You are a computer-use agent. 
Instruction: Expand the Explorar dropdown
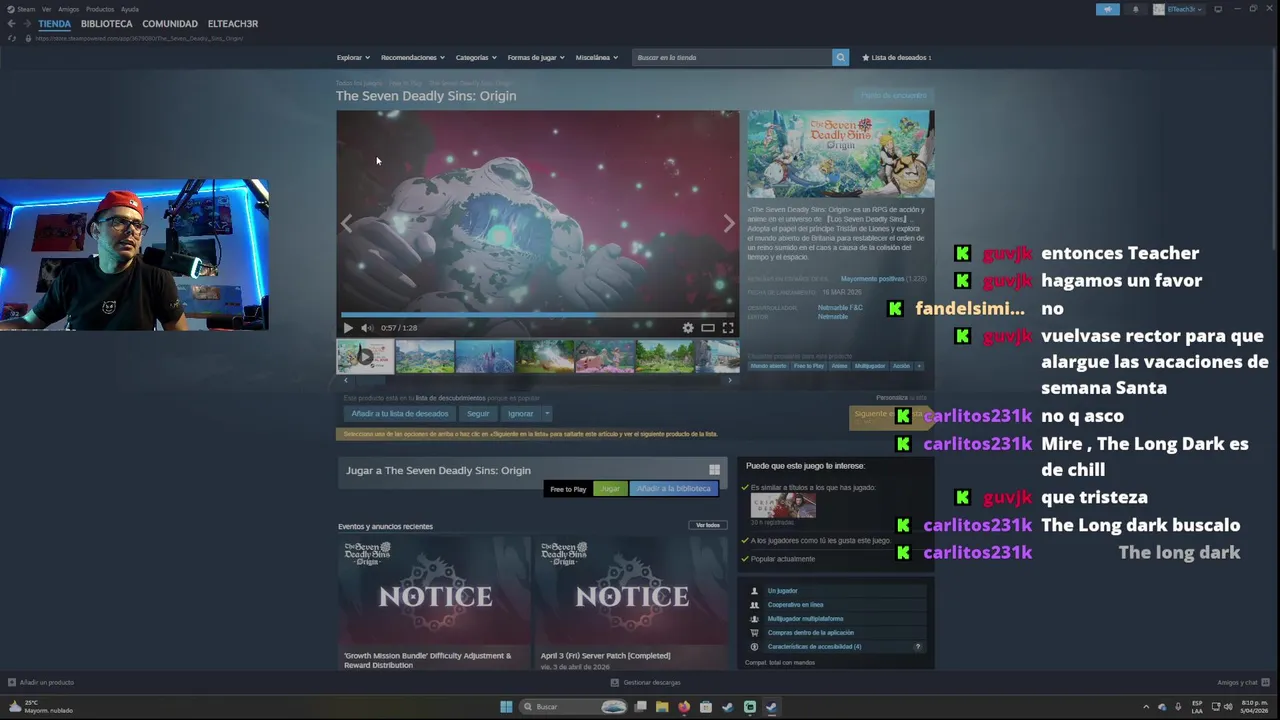353,57
